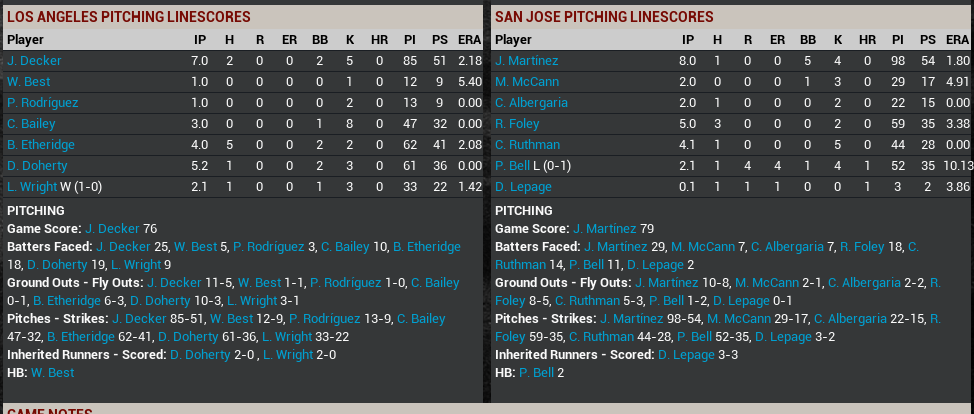Click the IP column header in San Jose table
974x414 pixels.
click(687, 40)
